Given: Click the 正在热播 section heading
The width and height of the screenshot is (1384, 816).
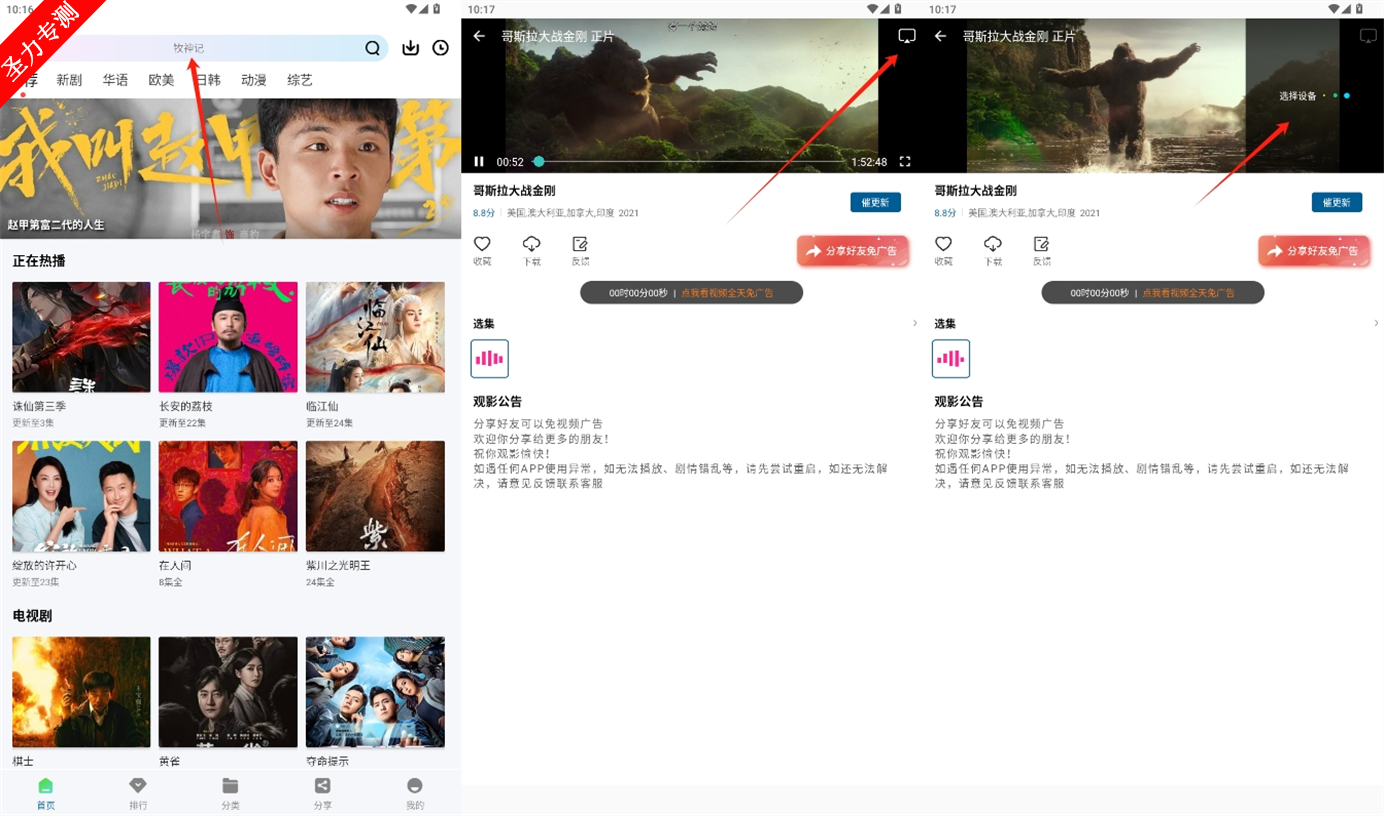Looking at the screenshot, I should [x=39, y=261].
